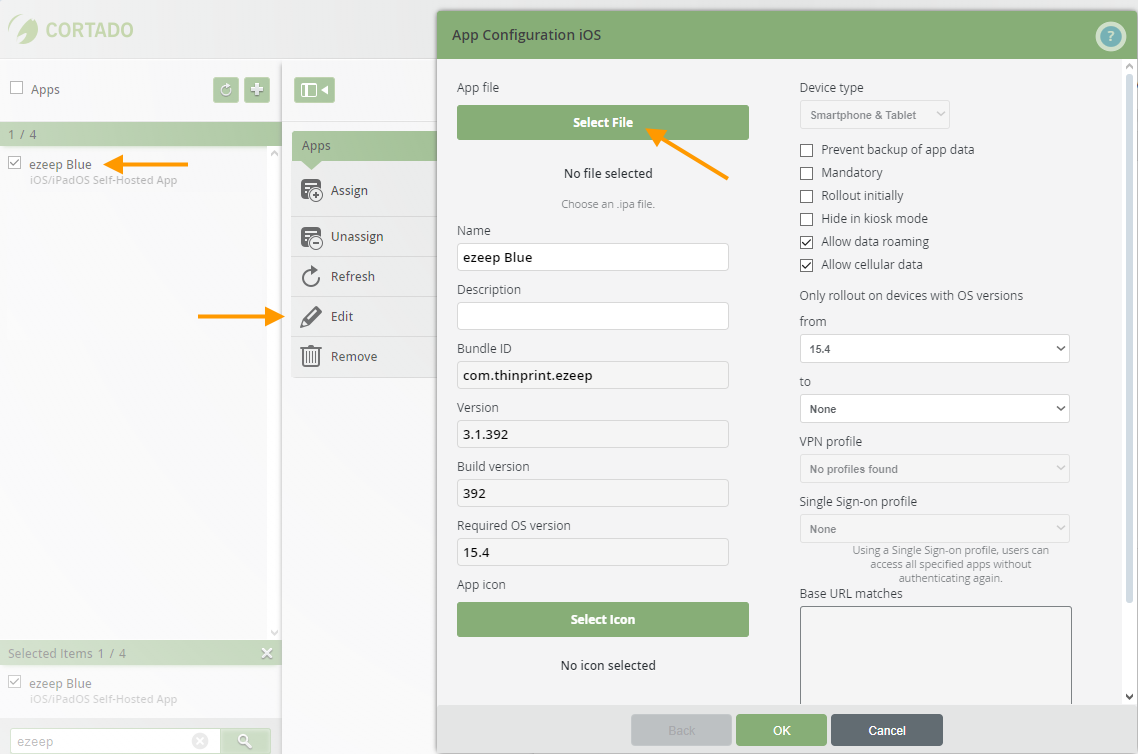Select ezeep Blue app row text

[60, 165]
